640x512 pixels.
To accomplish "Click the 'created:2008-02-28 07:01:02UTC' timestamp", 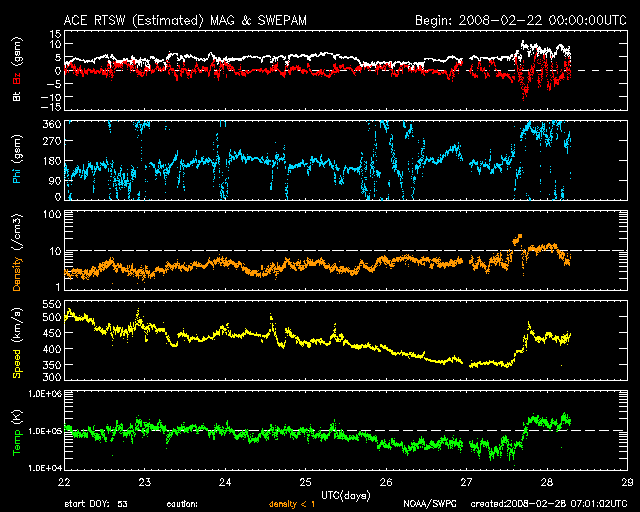I will (549, 504).
